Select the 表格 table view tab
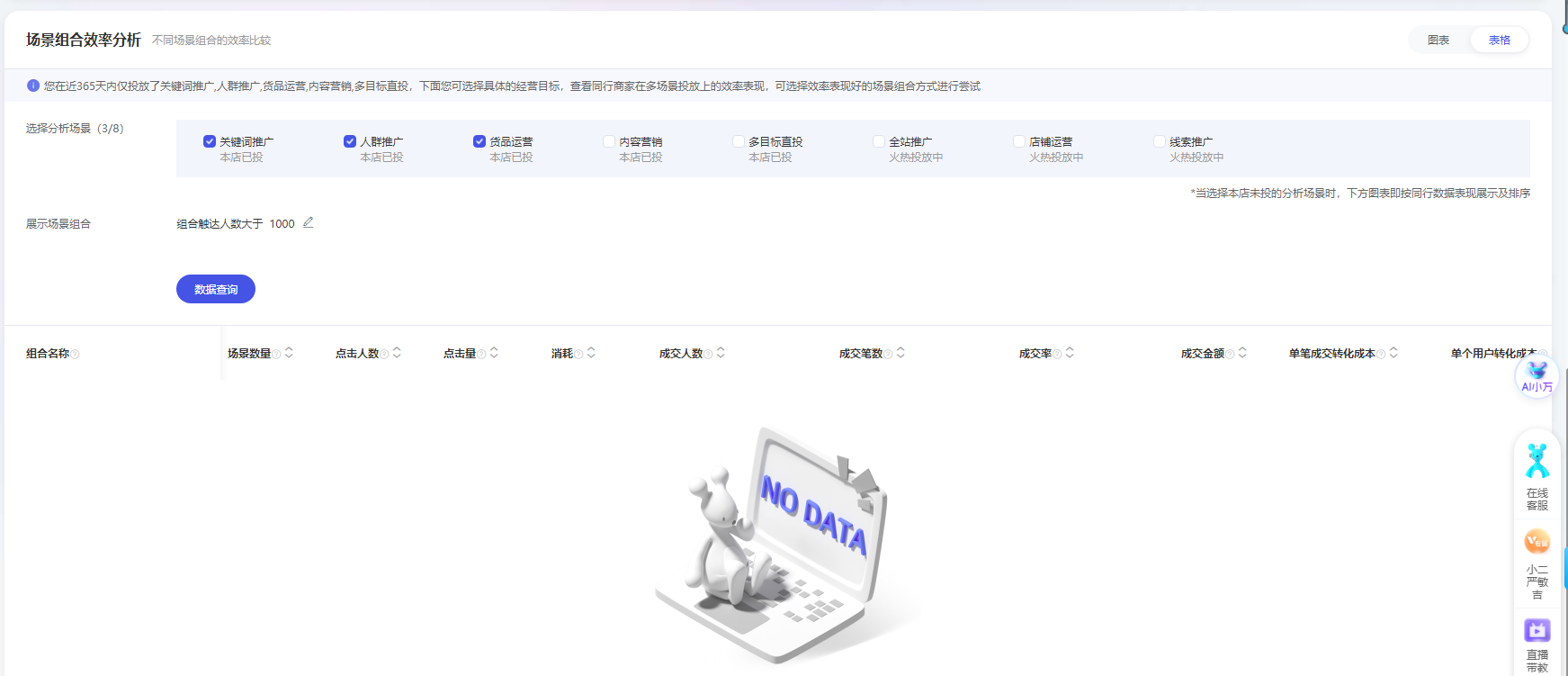Image resolution: width=1568 pixels, height=676 pixels. pyautogui.click(x=1499, y=40)
